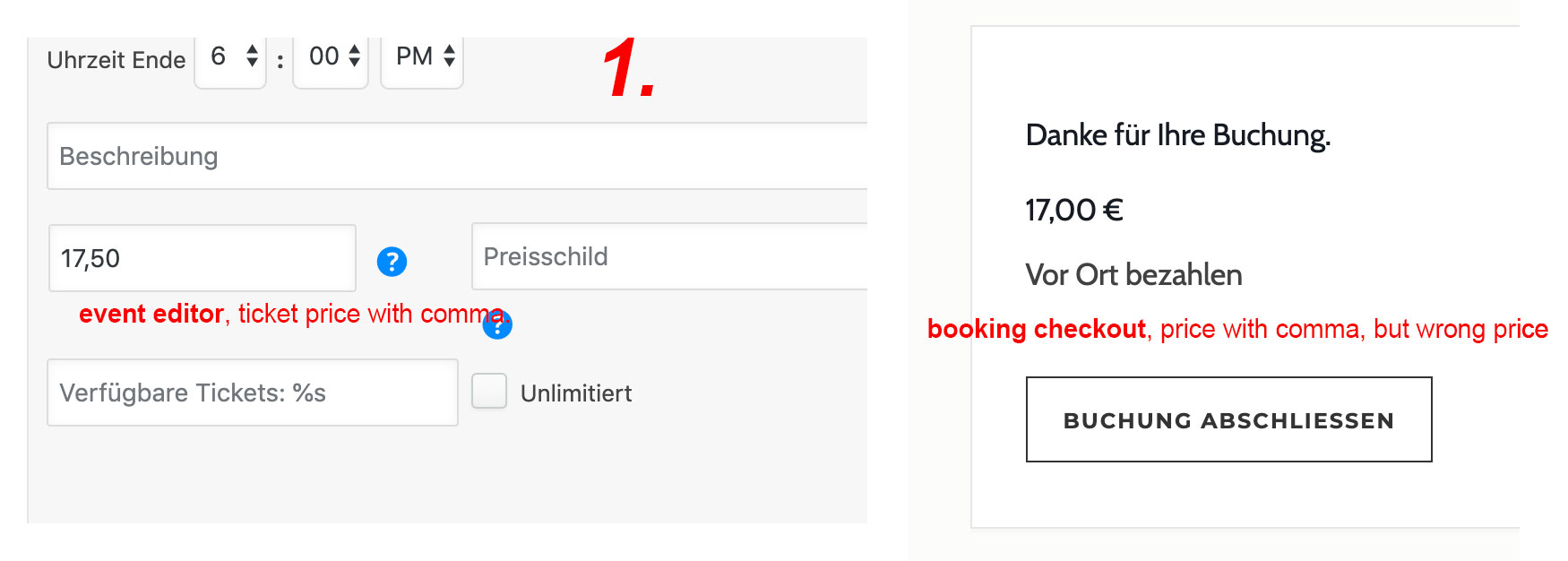Click the Buchung Abschliessen button
1568x561 pixels.
(x=1228, y=419)
